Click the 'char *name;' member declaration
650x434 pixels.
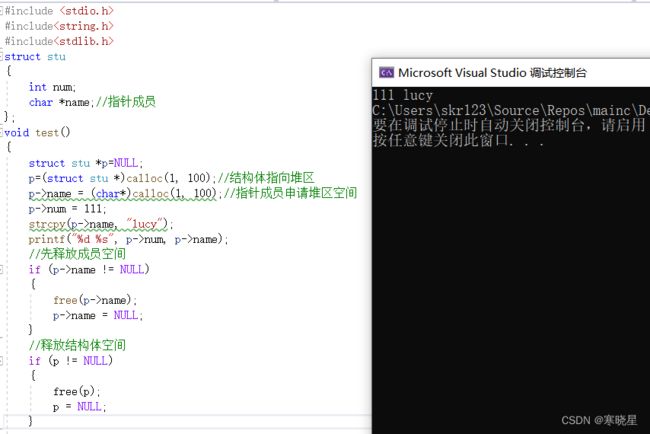click(61, 102)
